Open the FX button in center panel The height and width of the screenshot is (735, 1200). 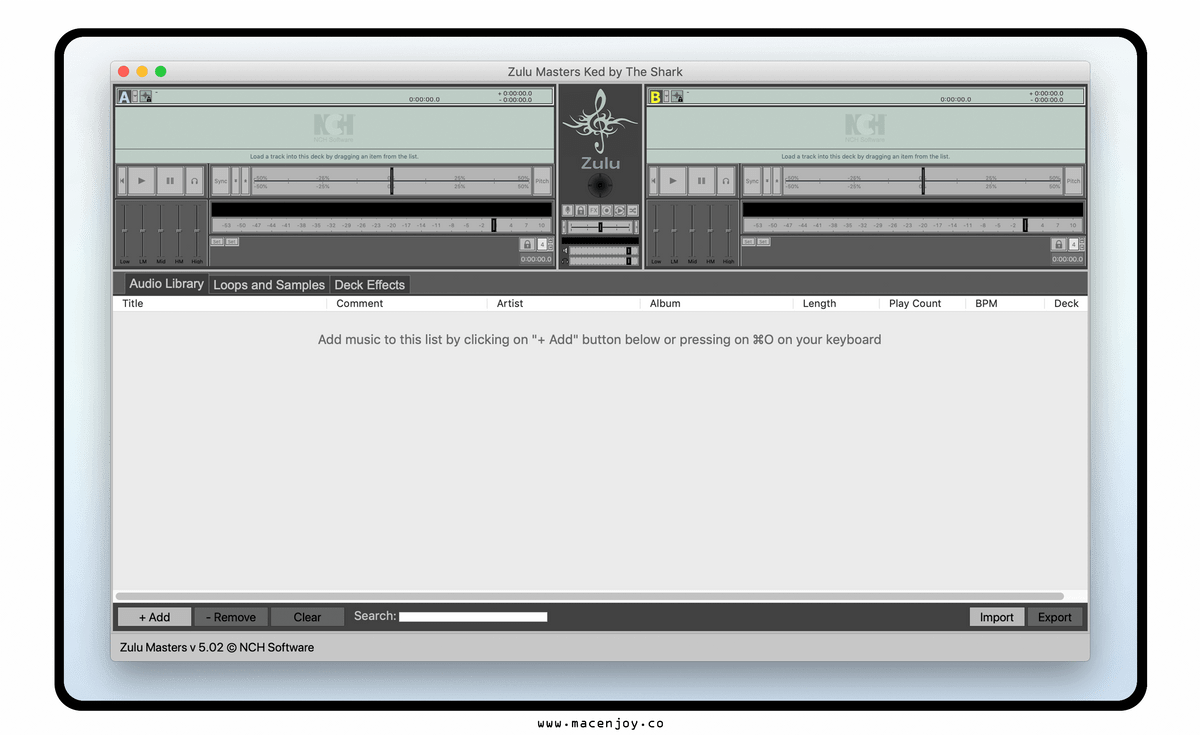point(594,210)
